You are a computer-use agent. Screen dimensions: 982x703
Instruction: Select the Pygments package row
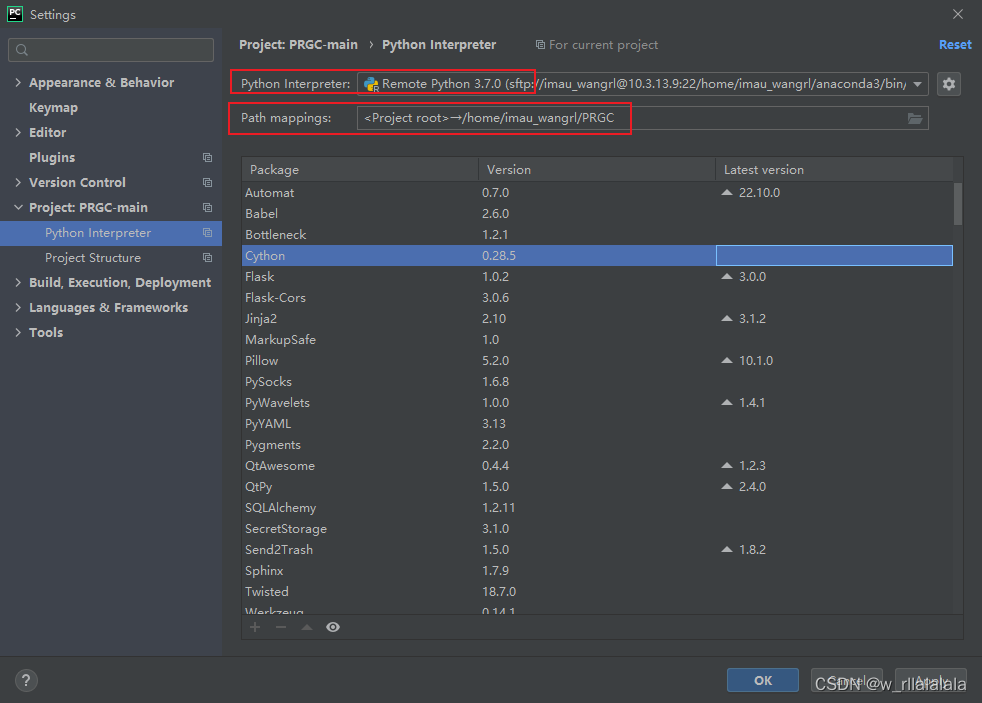(597, 445)
